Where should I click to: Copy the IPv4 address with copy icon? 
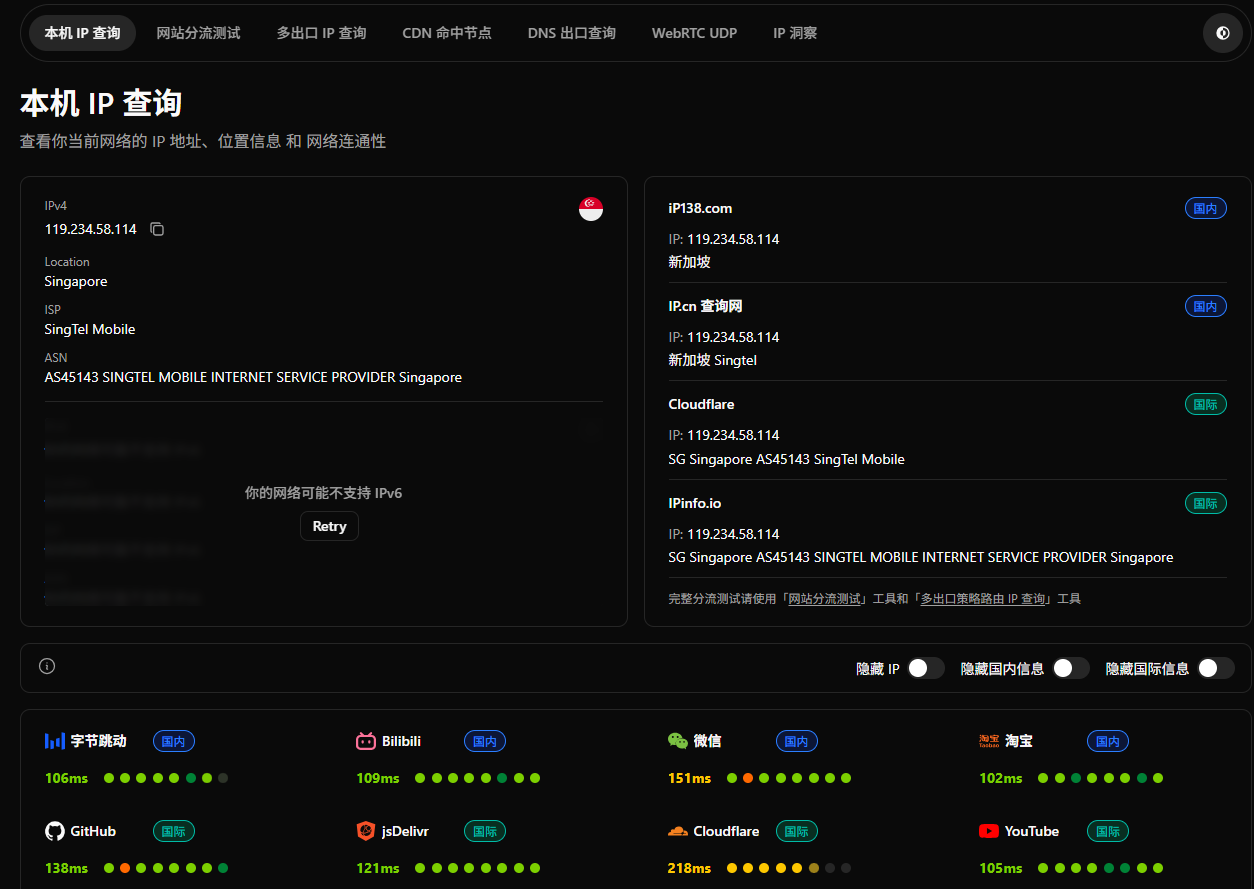click(x=157, y=229)
